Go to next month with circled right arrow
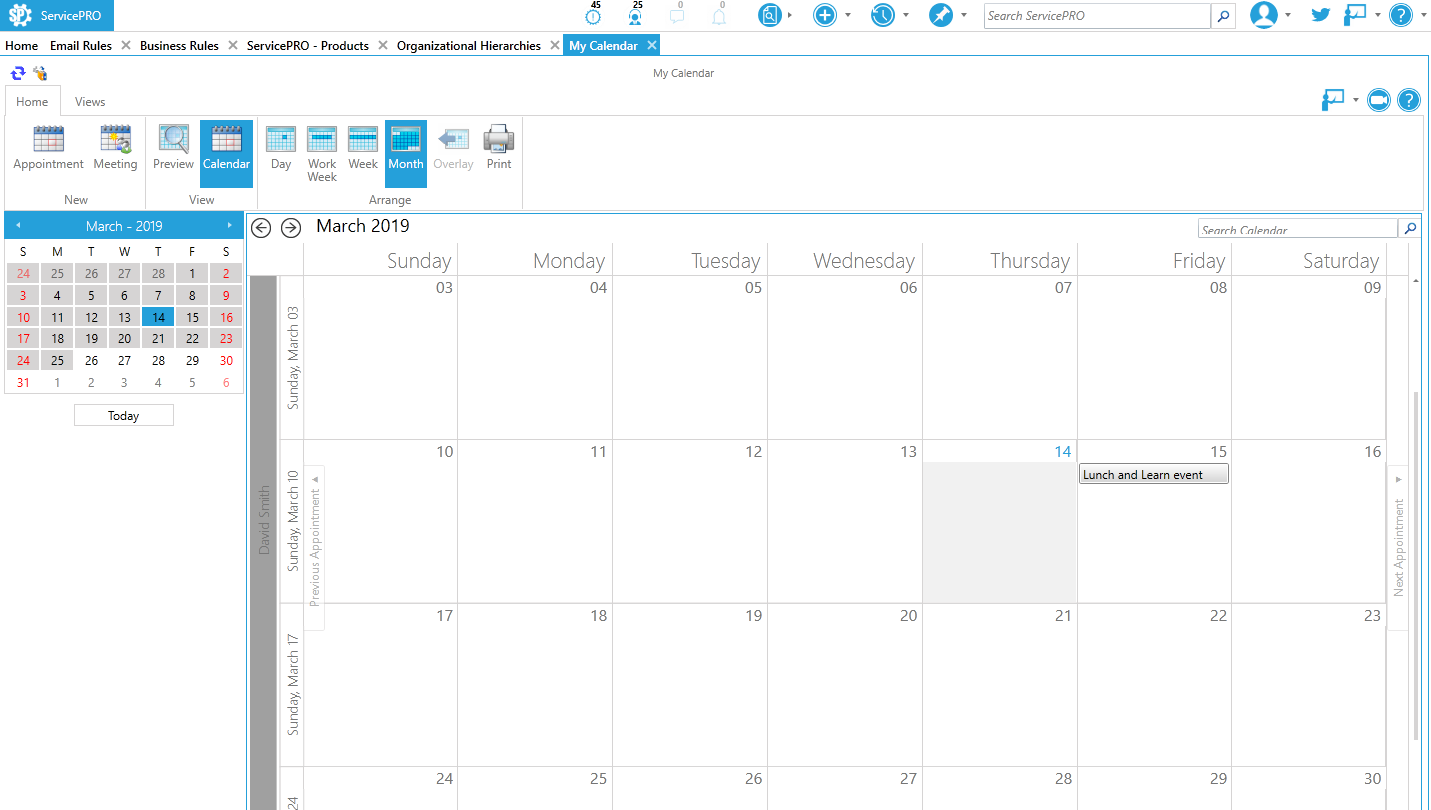1431x810 pixels. [291, 228]
